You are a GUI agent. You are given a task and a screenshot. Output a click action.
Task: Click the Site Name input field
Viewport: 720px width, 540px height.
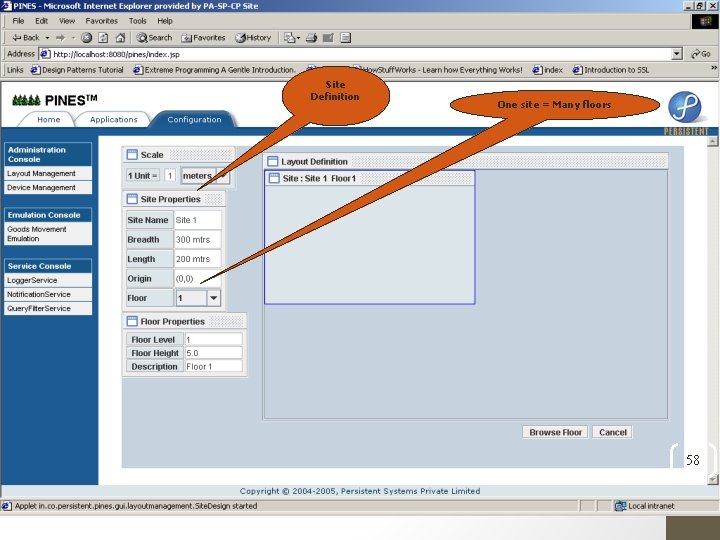pos(198,220)
